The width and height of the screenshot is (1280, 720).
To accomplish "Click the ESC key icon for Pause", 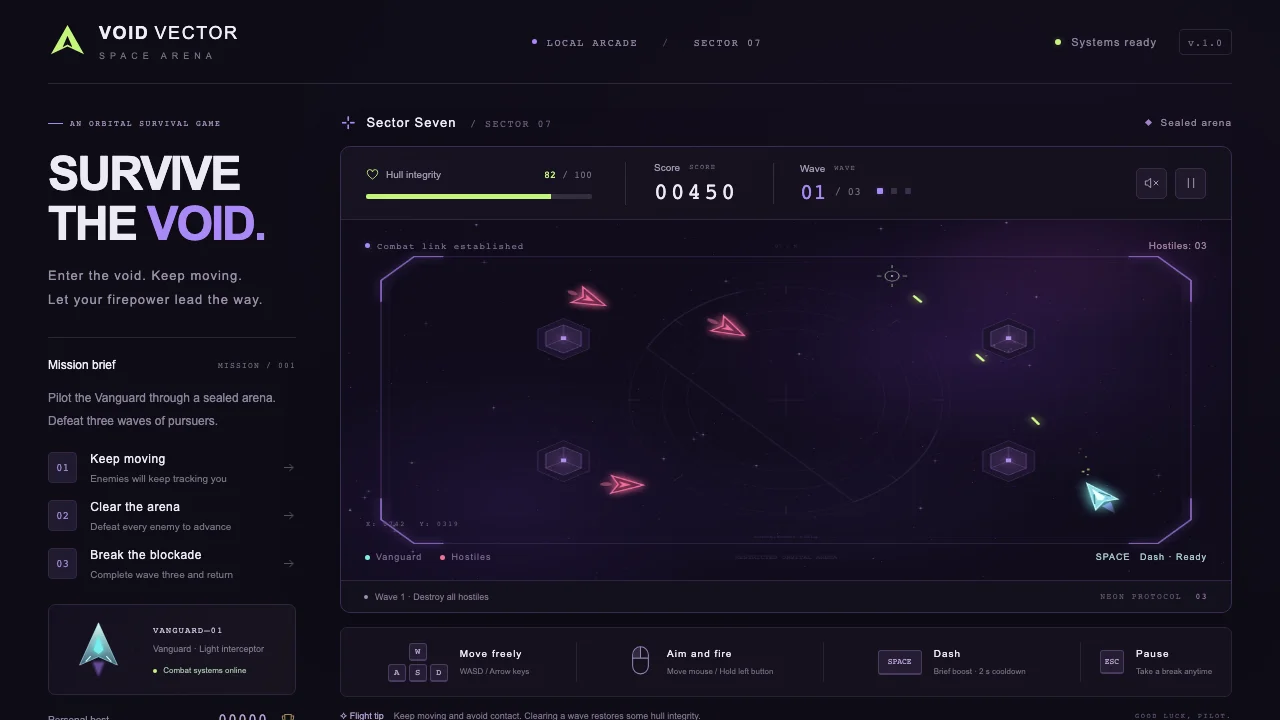I will pos(1112,662).
